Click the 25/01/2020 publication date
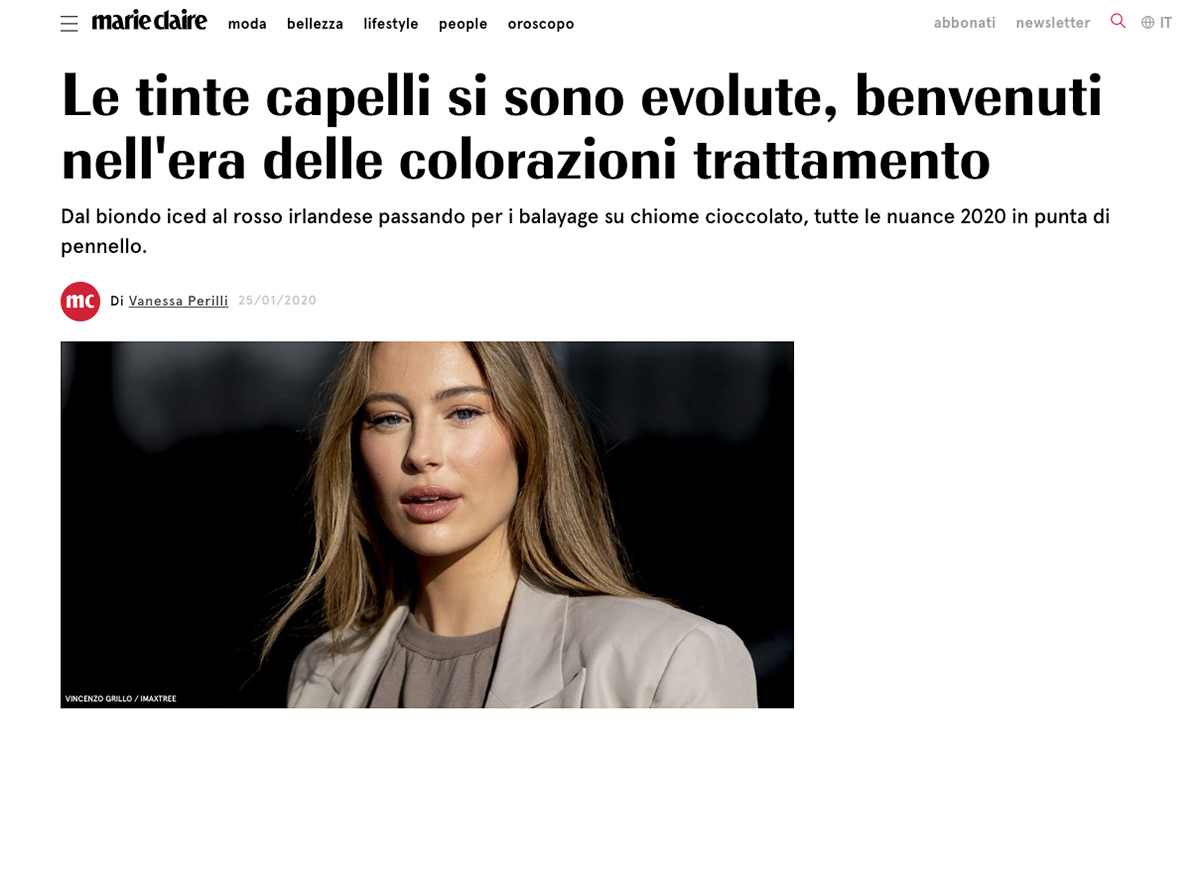 click(277, 301)
